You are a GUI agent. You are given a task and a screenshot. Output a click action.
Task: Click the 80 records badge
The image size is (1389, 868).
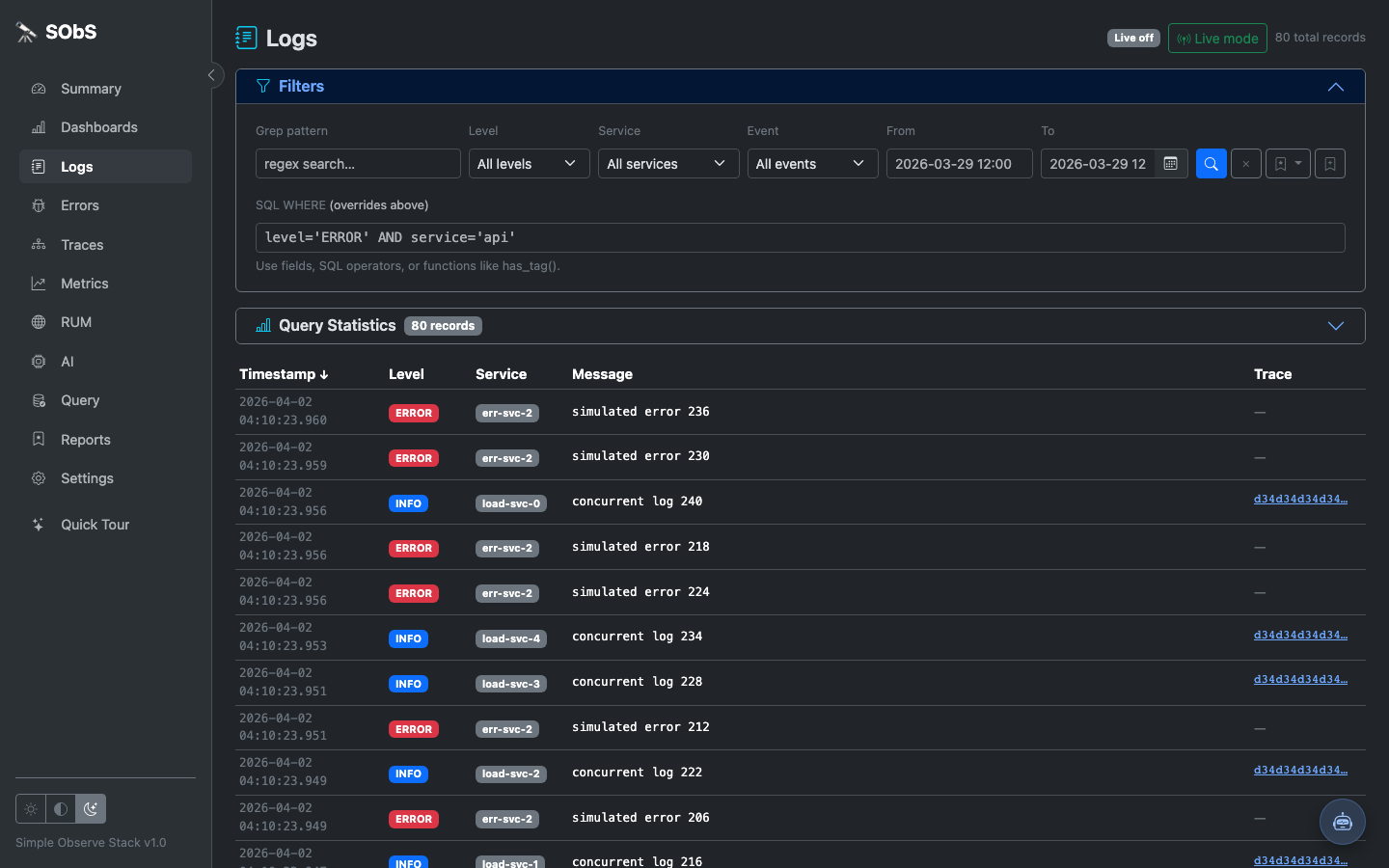coord(443,326)
